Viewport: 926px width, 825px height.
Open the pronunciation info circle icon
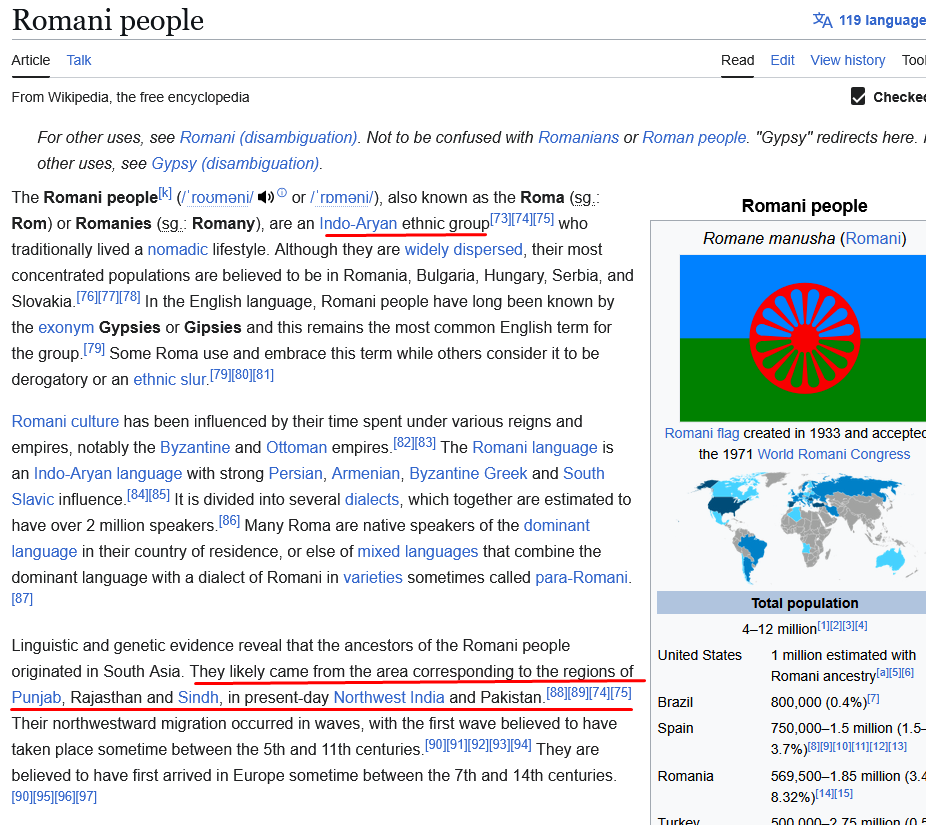tap(282, 193)
